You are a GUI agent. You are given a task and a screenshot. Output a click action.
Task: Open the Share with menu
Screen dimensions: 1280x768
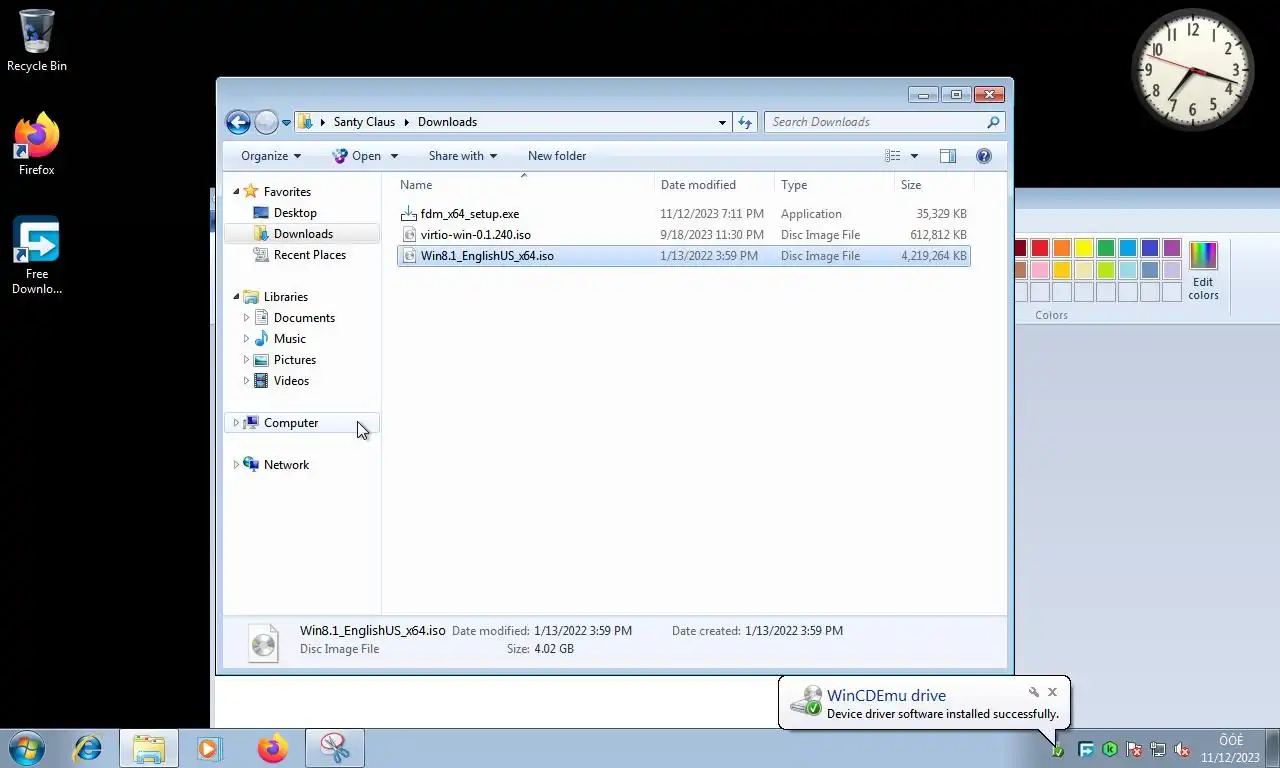pos(463,156)
